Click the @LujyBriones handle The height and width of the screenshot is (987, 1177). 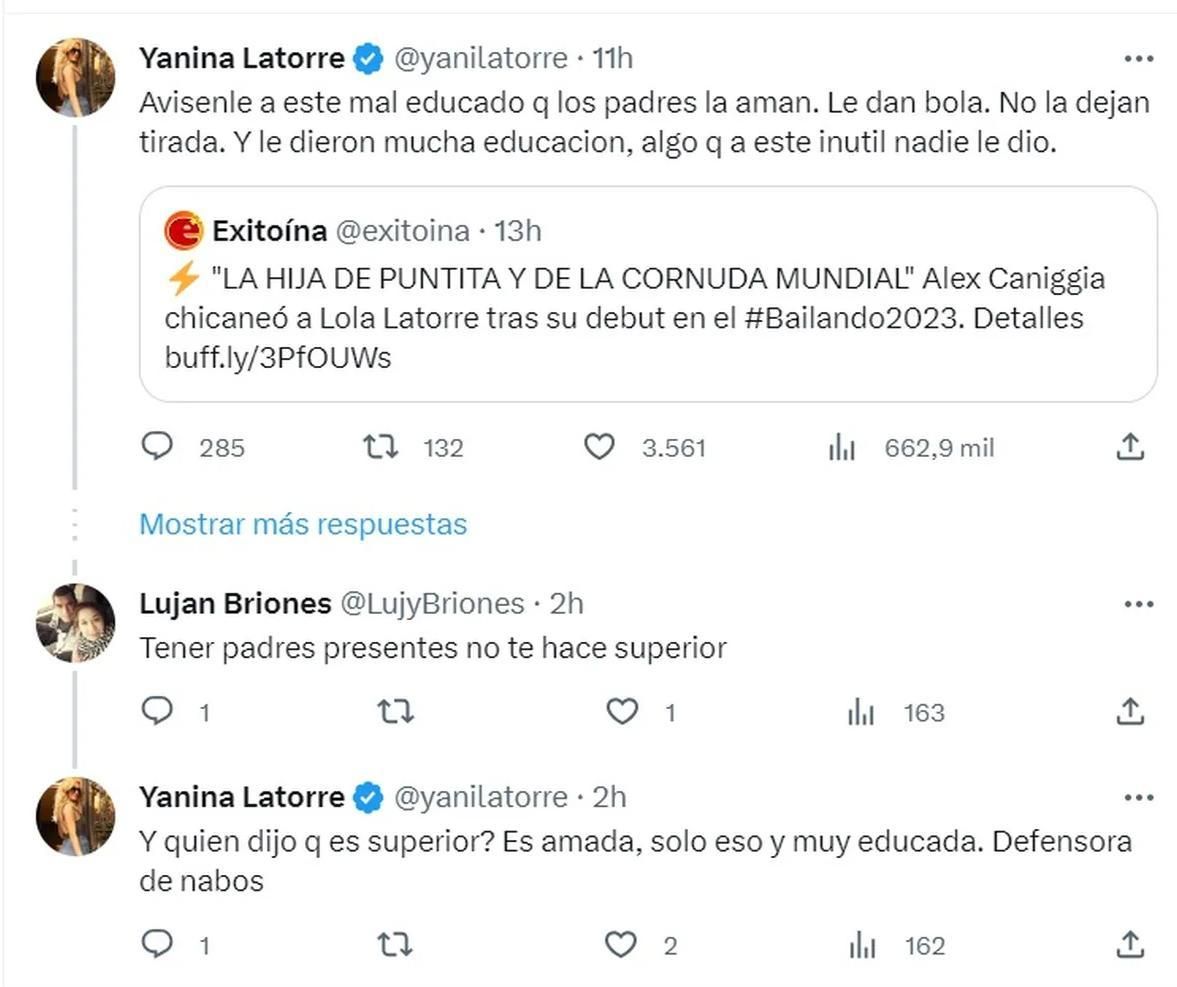coord(432,604)
